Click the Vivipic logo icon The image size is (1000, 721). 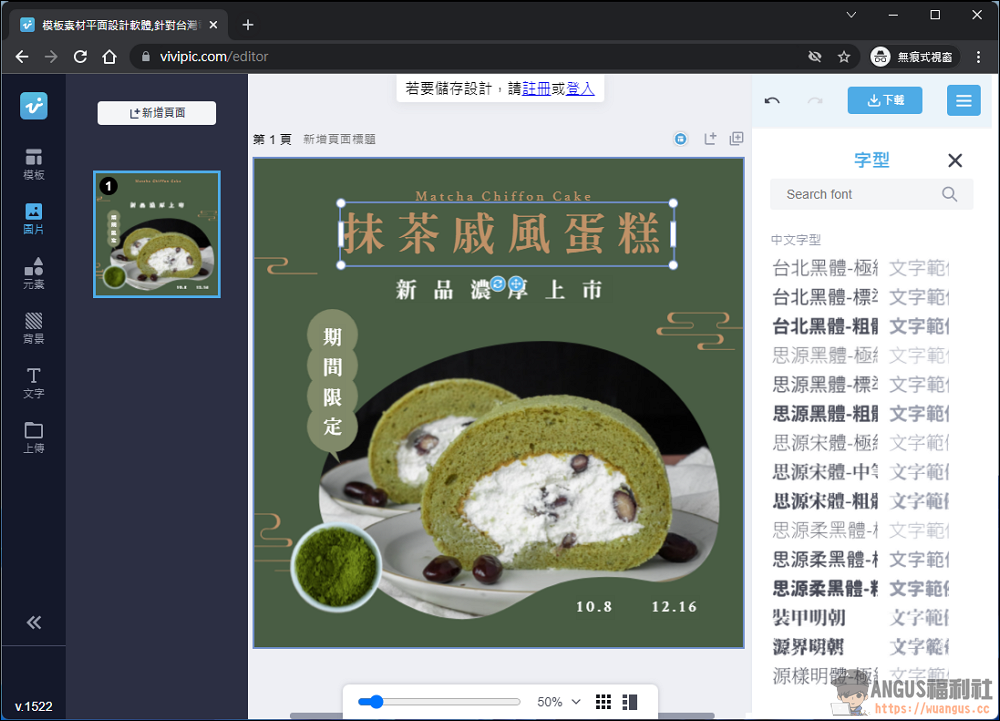coord(34,106)
